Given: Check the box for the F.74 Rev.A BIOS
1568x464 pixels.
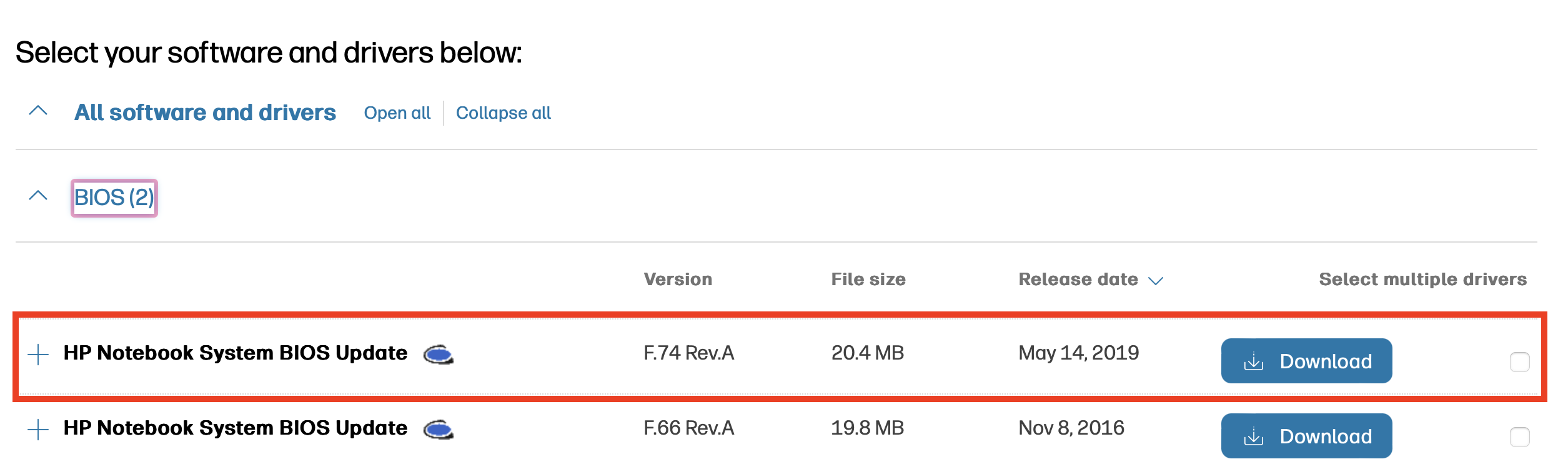Looking at the screenshot, I should pyautogui.click(x=1519, y=362).
